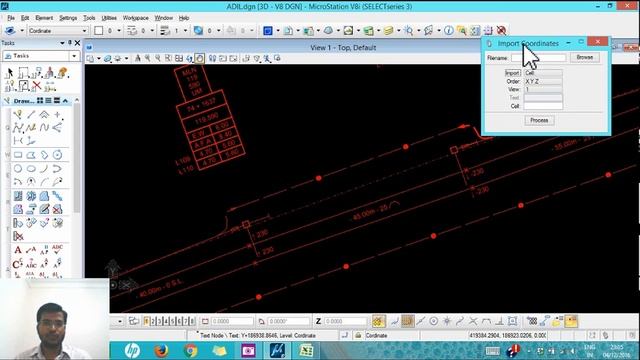This screenshot has height=360, width=640.
Task: Select the Place Active Point plus tool
Action: click(58, 115)
